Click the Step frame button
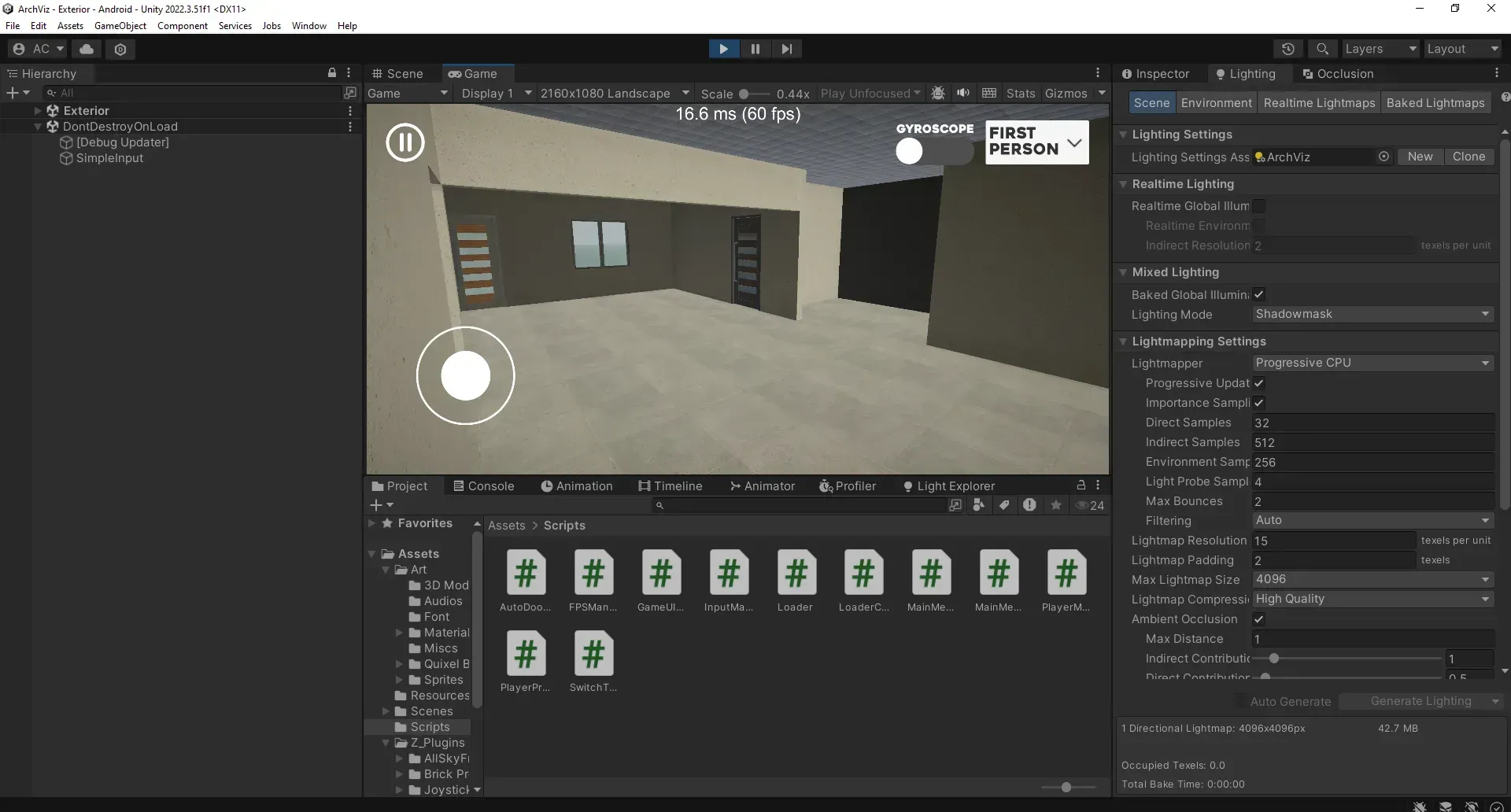The width and height of the screenshot is (1511, 812). pos(786,49)
